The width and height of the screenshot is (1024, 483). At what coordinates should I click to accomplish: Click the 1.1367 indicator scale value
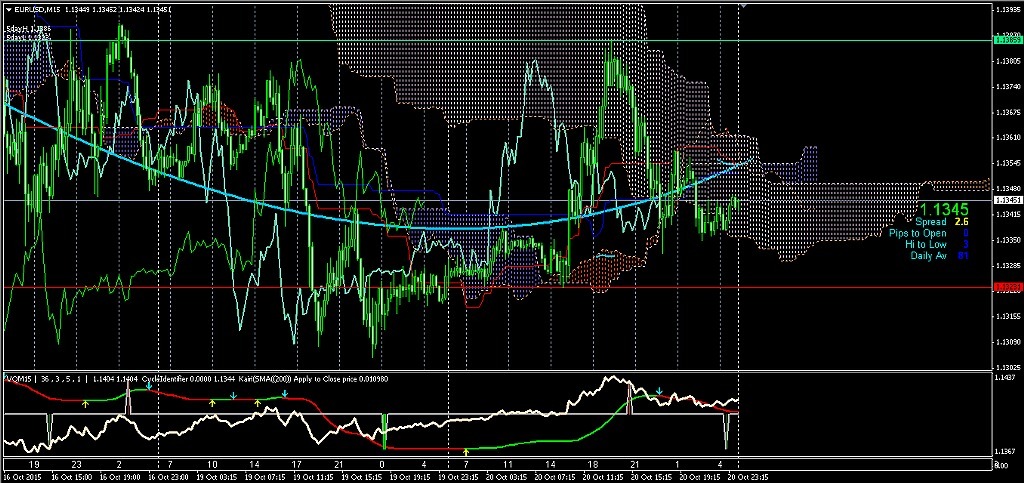pos(1004,452)
